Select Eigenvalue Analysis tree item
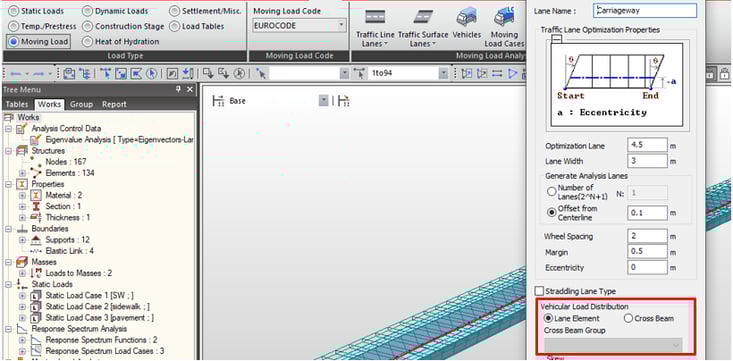This screenshot has height=361, width=733. pyautogui.click(x=112, y=139)
